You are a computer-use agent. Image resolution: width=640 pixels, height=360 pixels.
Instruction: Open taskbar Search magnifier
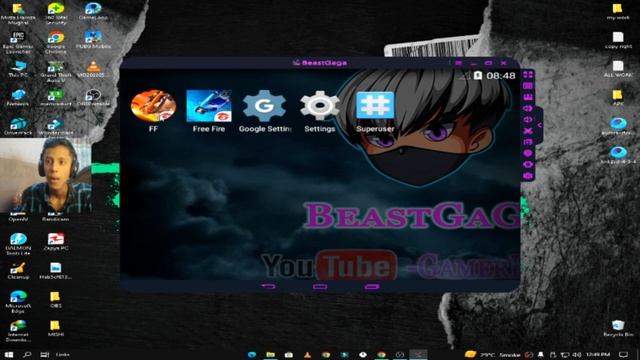(27, 355)
